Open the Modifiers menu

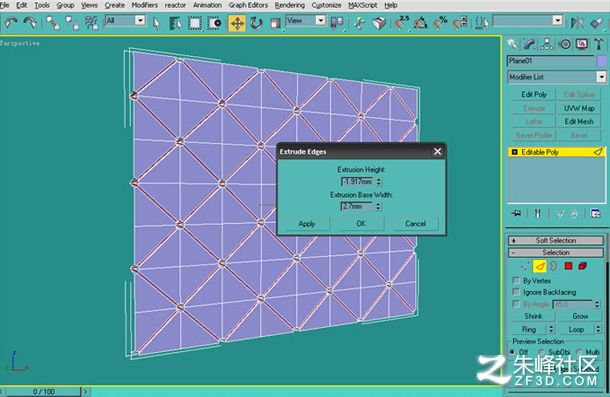(x=145, y=5)
